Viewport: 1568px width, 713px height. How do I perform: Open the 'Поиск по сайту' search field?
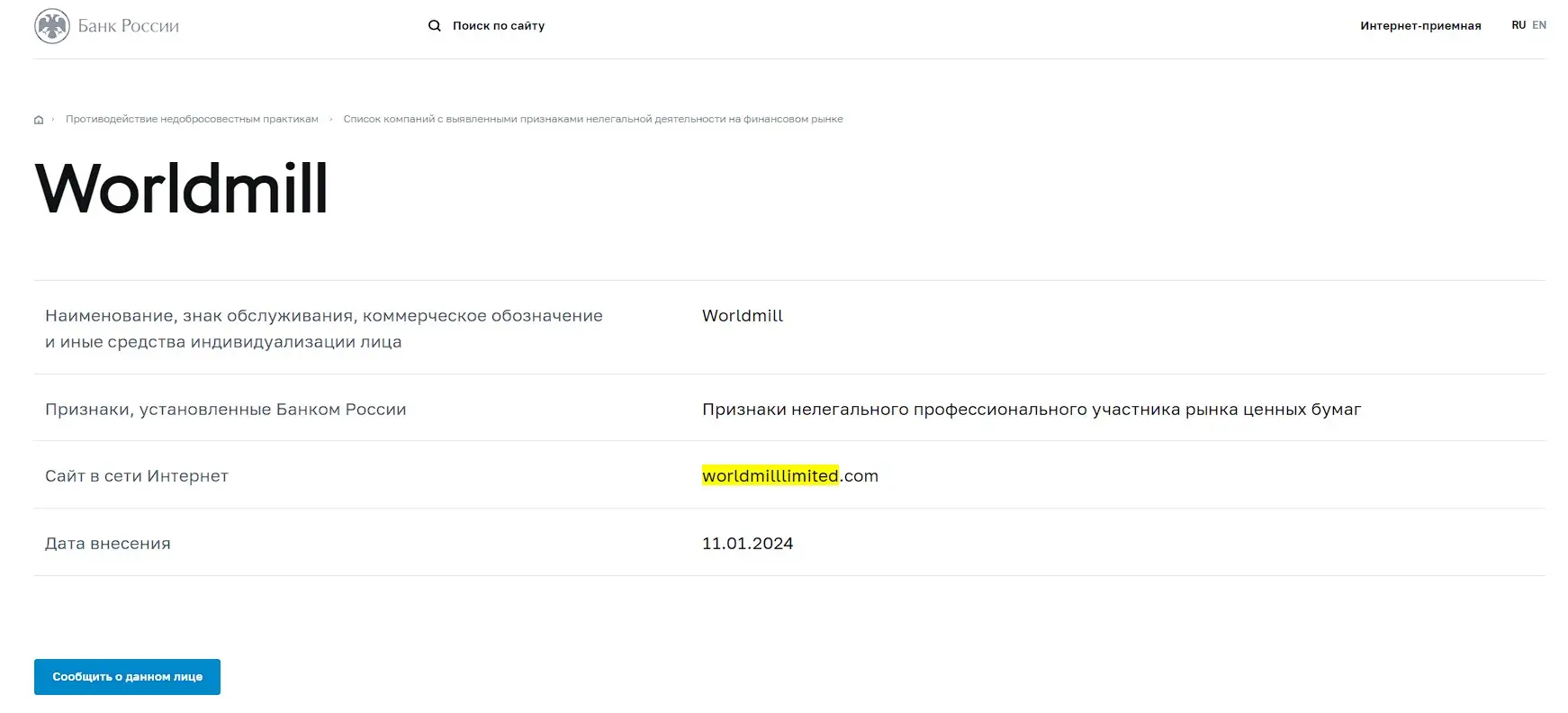[499, 26]
